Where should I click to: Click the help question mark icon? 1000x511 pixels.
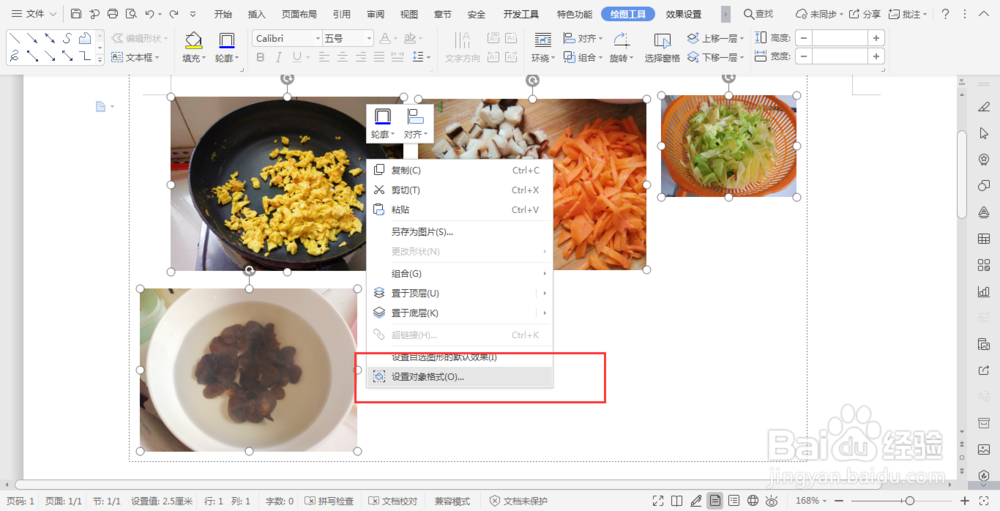[945, 13]
